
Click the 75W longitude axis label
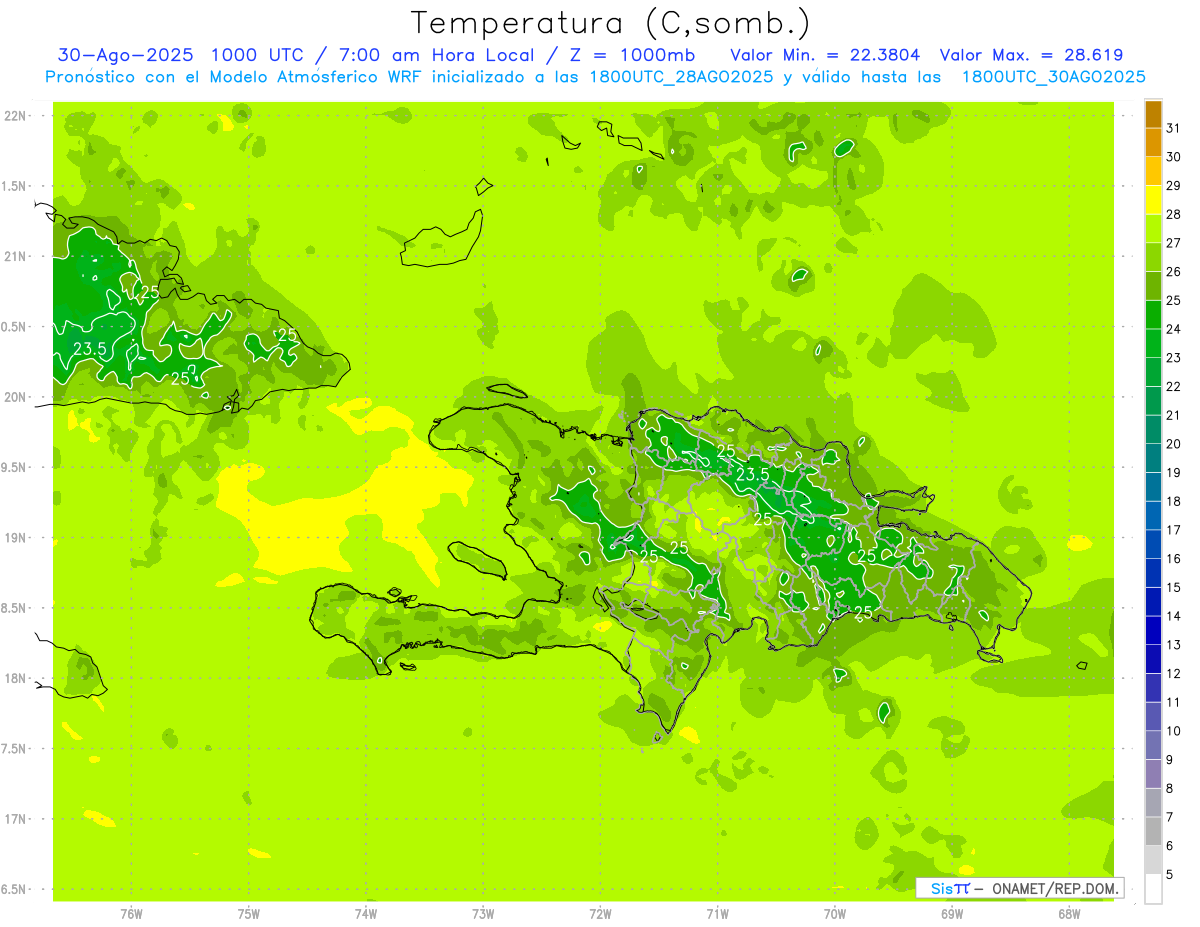tap(248, 913)
